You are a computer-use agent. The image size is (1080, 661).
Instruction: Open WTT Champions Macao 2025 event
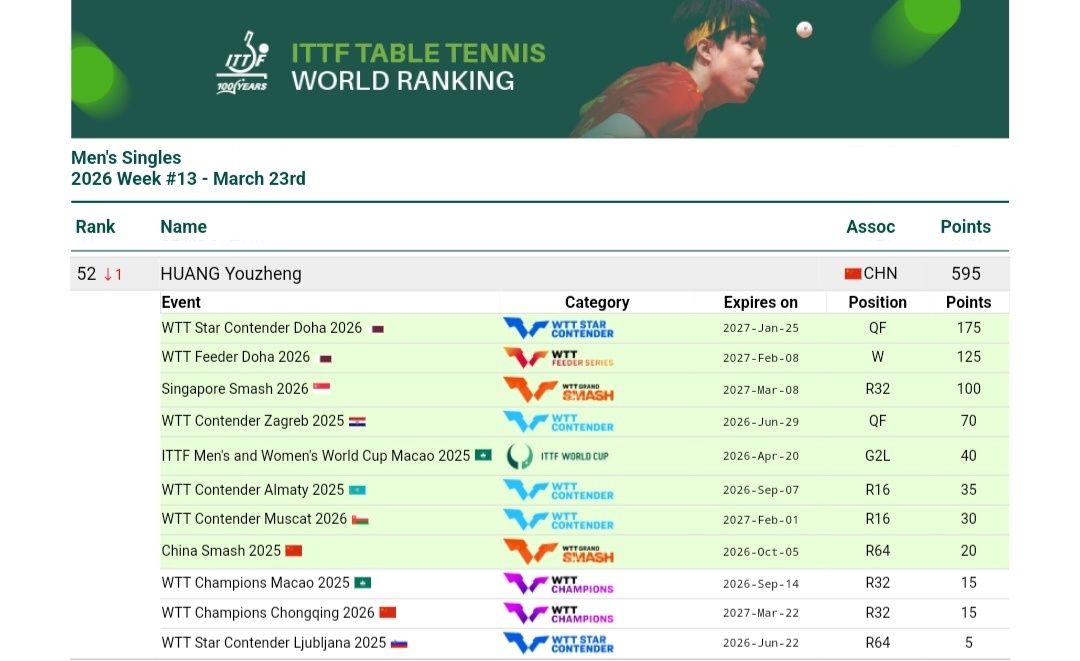(x=256, y=583)
